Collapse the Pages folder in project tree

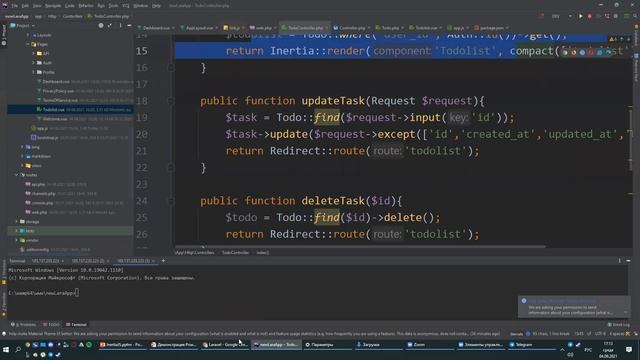[x=28, y=44]
